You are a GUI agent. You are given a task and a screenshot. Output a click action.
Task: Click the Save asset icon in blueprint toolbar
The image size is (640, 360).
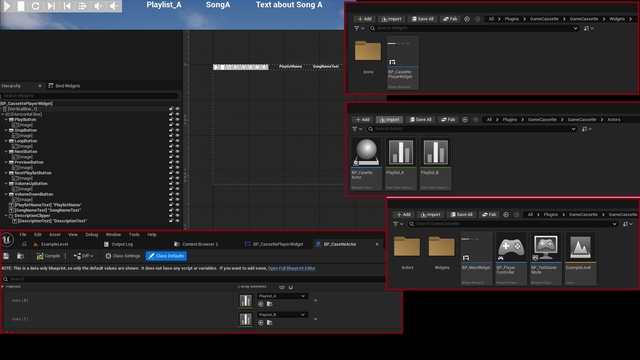pyautogui.click(x=6, y=256)
